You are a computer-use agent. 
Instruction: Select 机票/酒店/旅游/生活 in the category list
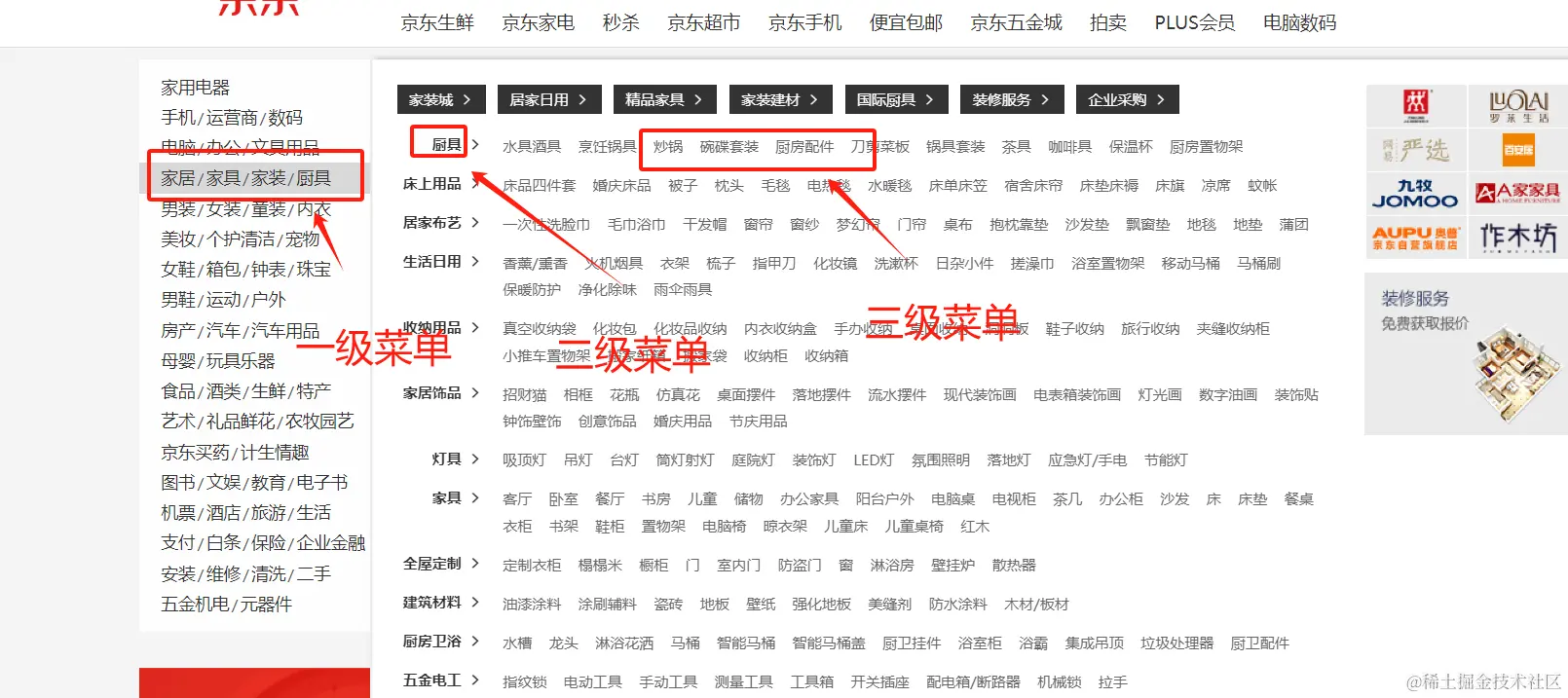coord(246,513)
